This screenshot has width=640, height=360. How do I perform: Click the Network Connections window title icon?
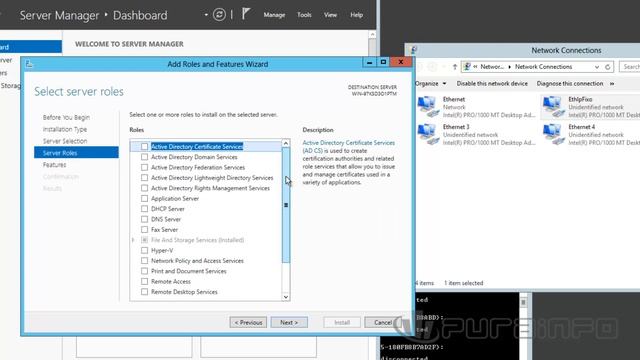pyautogui.click(x=413, y=50)
